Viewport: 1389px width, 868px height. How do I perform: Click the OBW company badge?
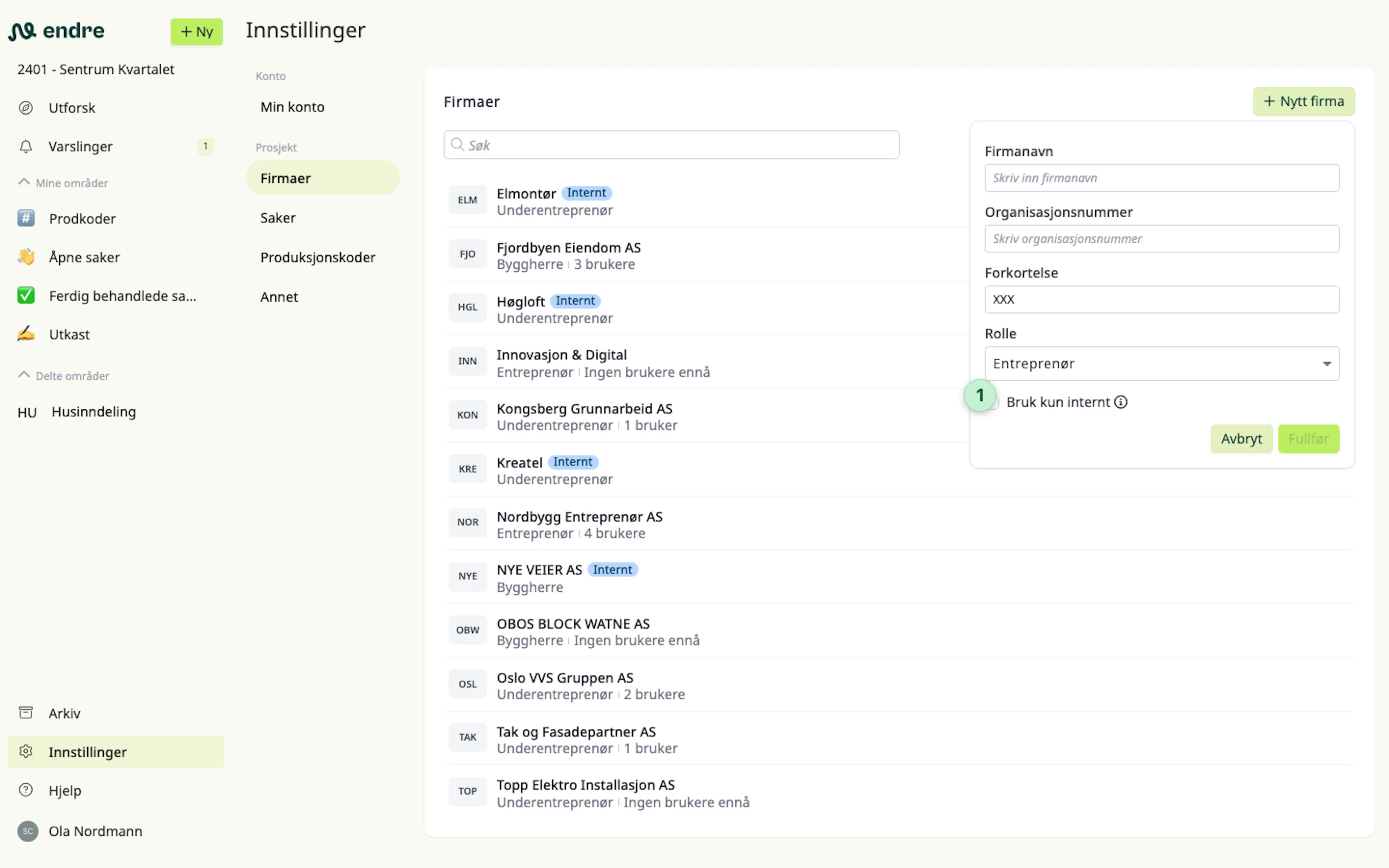pyautogui.click(x=467, y=630)
